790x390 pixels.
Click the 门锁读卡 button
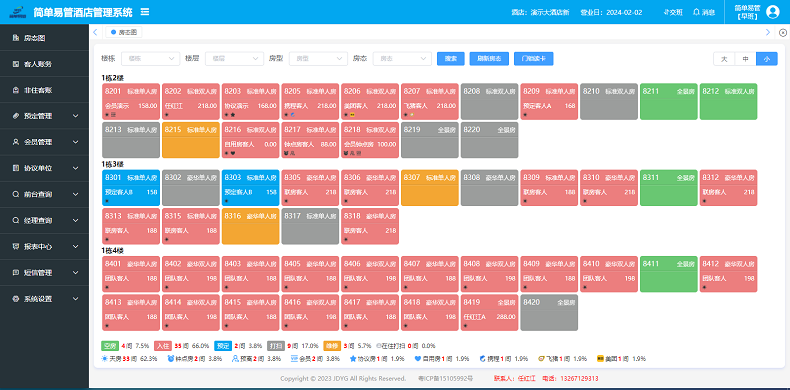534,58
